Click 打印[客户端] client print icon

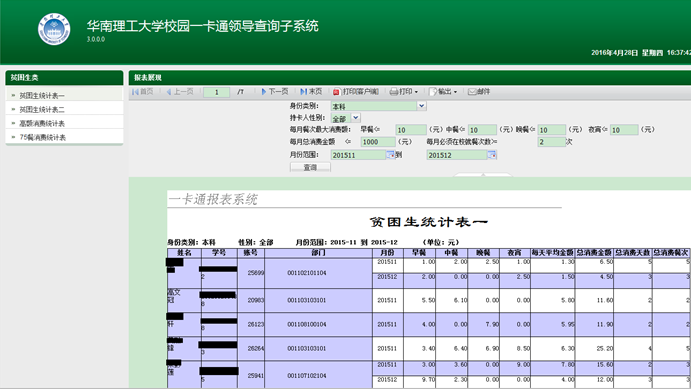tap(337, 92)
